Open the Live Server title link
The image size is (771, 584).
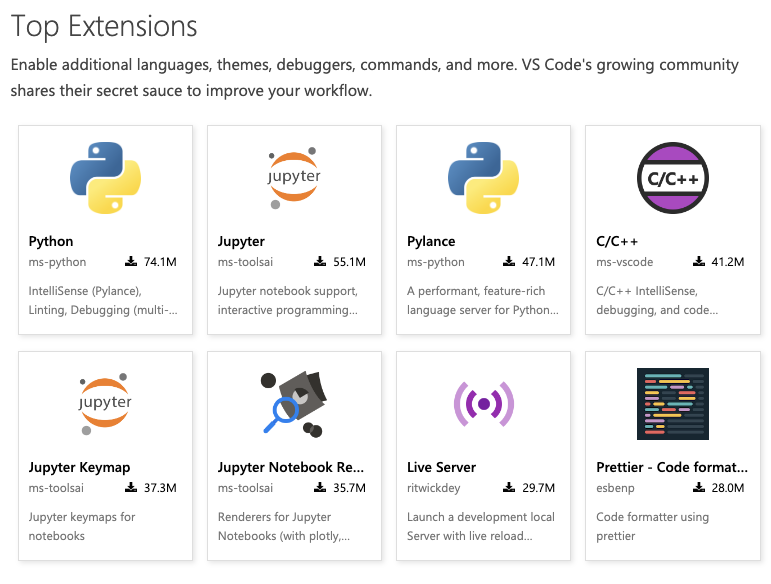(442, 467)
